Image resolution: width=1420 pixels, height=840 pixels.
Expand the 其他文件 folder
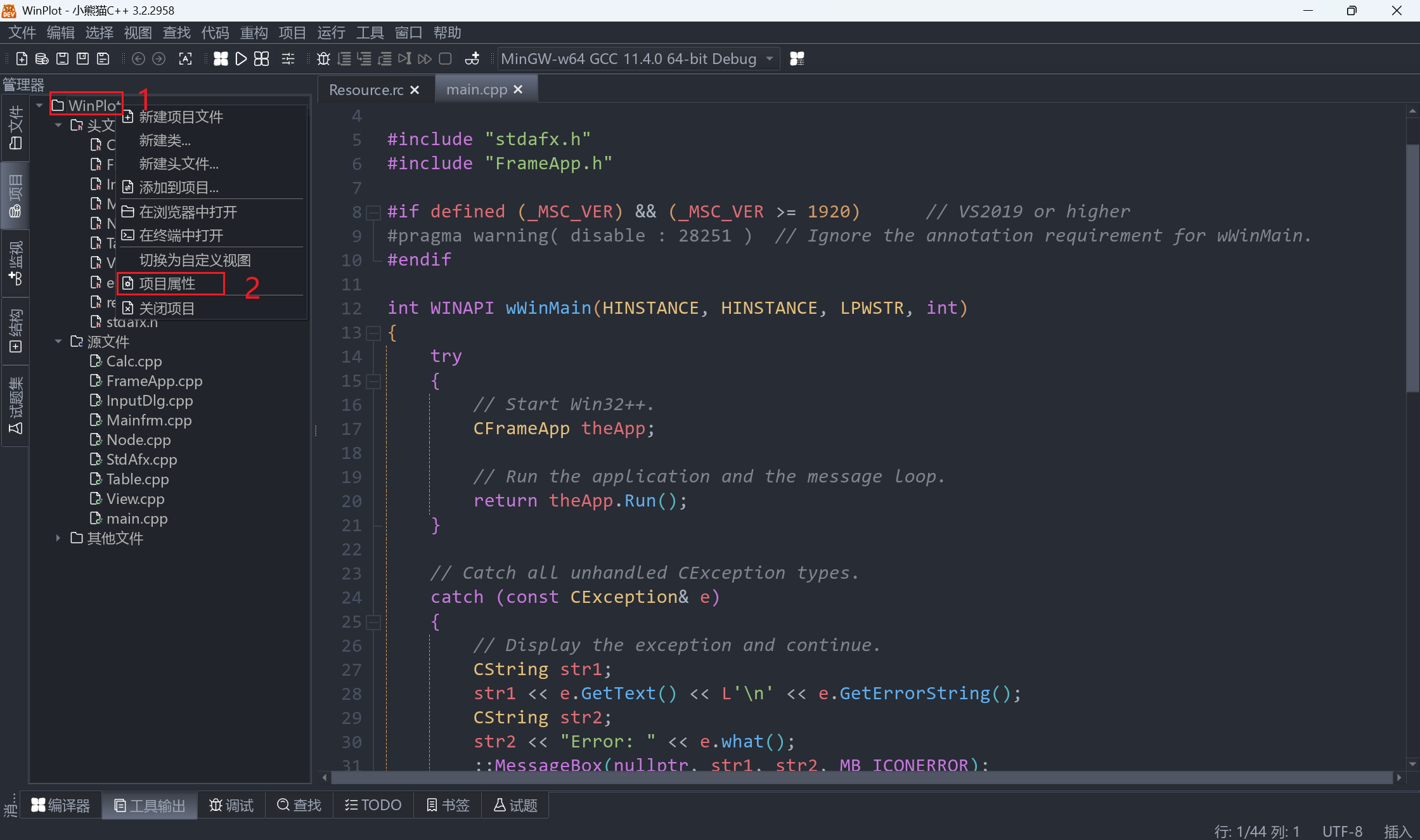[58, 538]
